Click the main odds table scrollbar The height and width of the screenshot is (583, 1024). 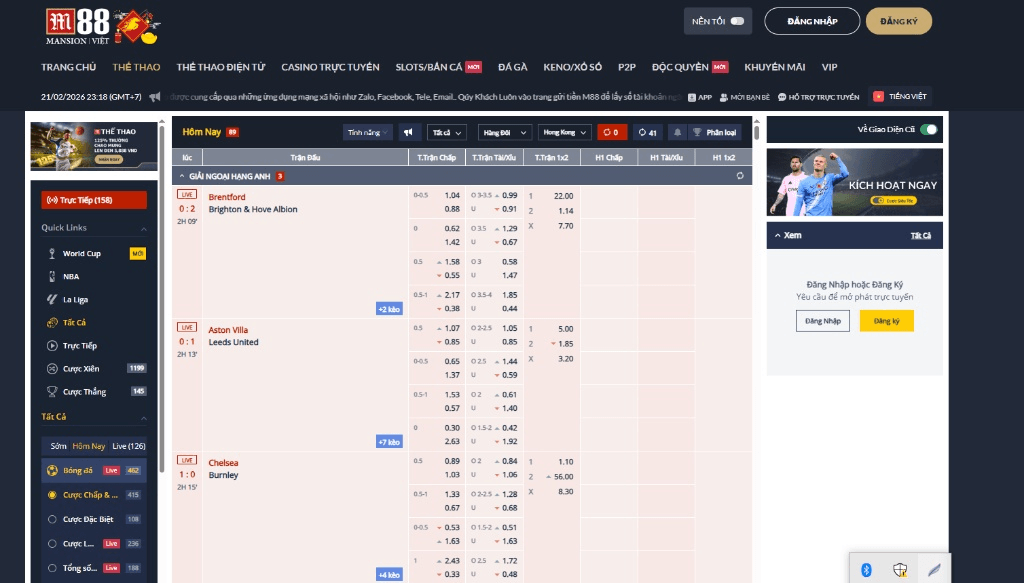756,133
